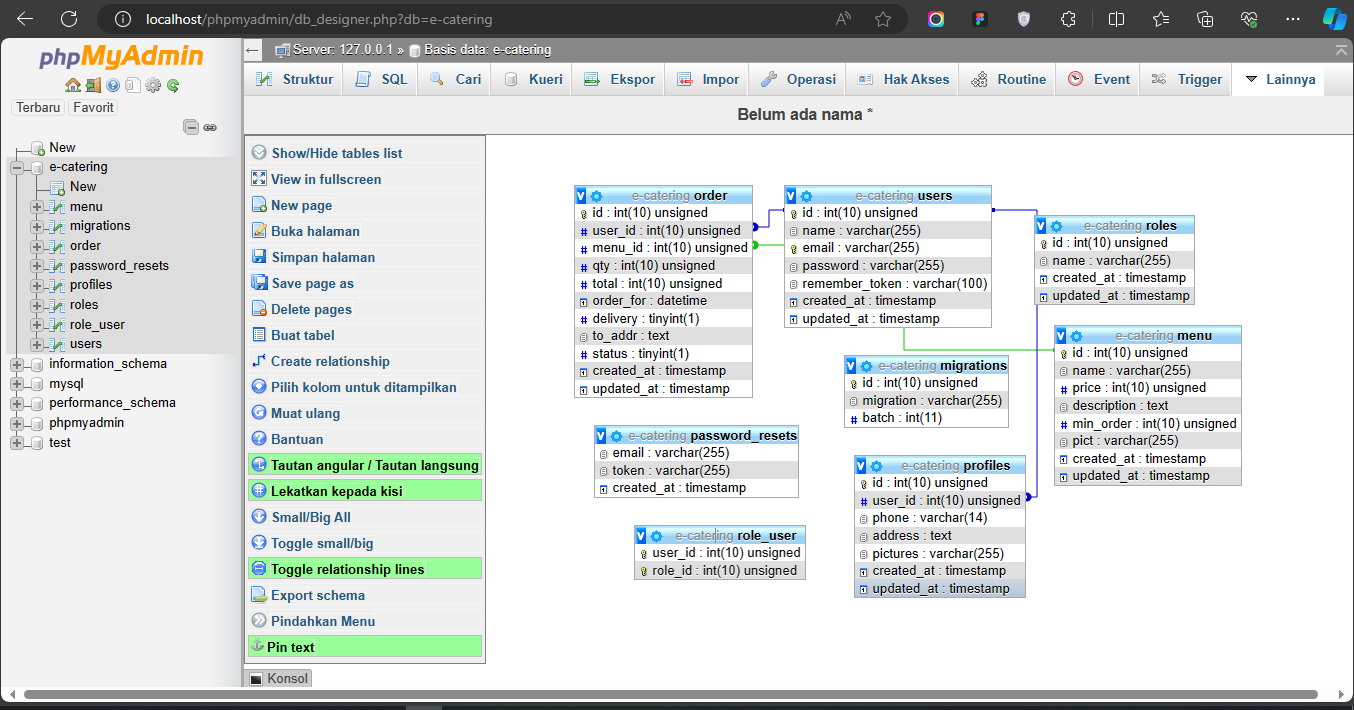
Task: Open the Lainnya dropdown tab
Action: click(1279, 80)
